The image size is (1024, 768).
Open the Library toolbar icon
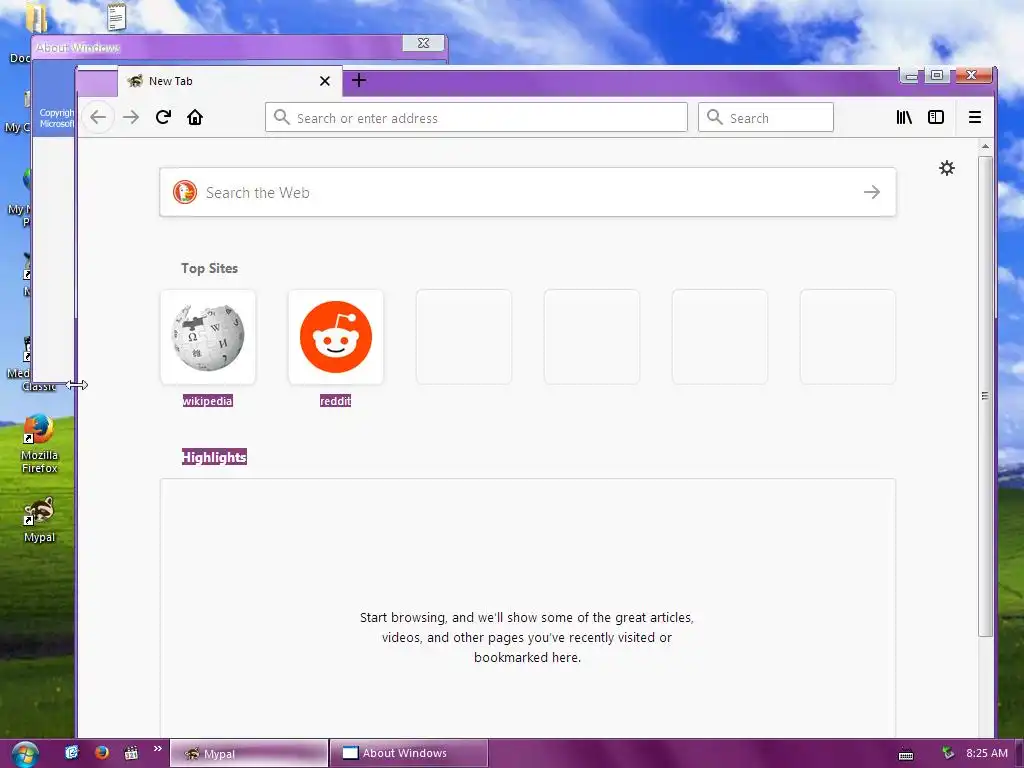pyautogui.click(x=904, y=118)
